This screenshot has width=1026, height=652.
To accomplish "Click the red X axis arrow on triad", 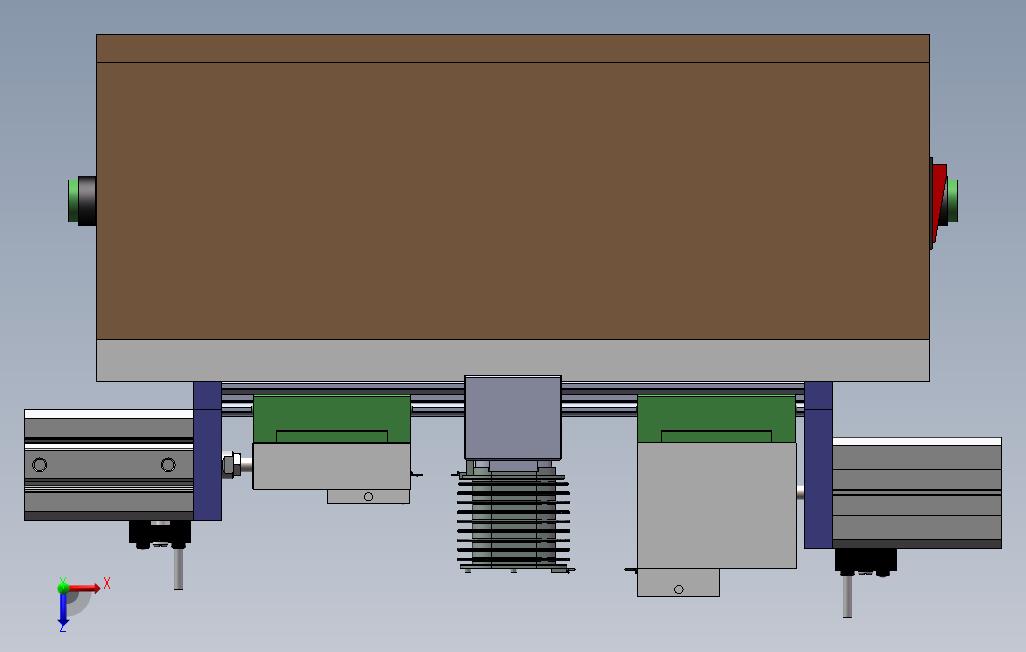I will click(85, 588).
